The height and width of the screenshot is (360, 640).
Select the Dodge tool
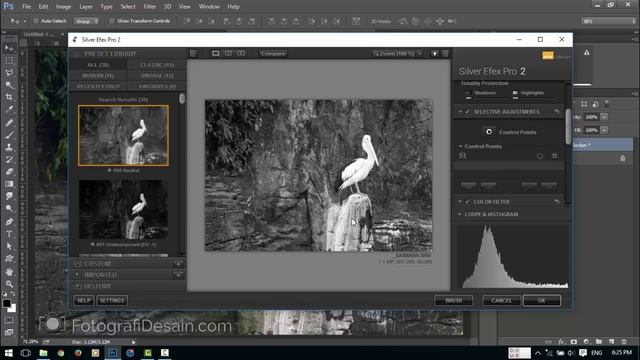coord(9,209)
